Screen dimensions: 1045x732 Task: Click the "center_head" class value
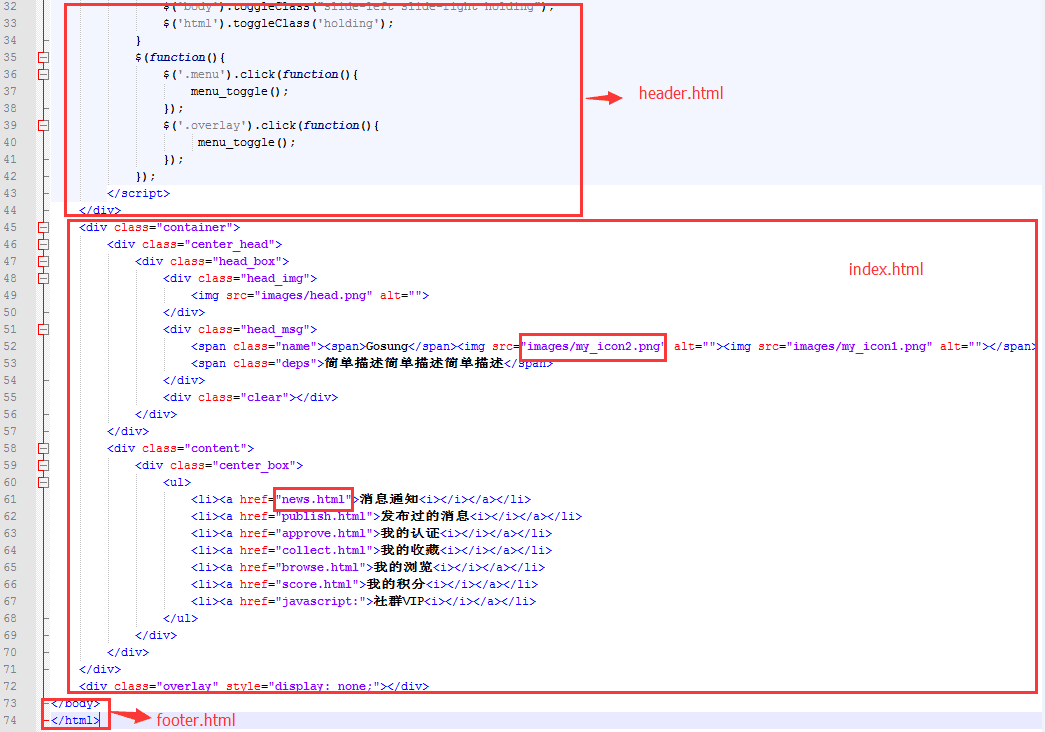tap(229, 245)
